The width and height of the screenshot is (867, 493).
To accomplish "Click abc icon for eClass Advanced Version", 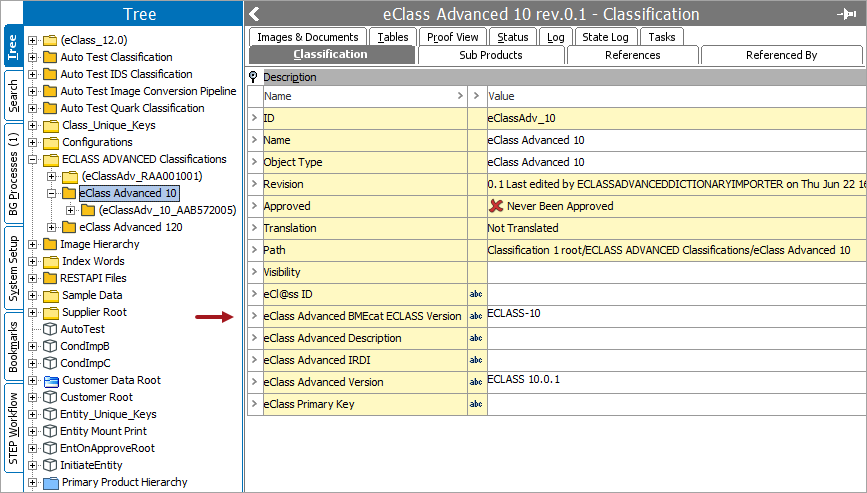I will pyautogui.click(x=476, y=382).
